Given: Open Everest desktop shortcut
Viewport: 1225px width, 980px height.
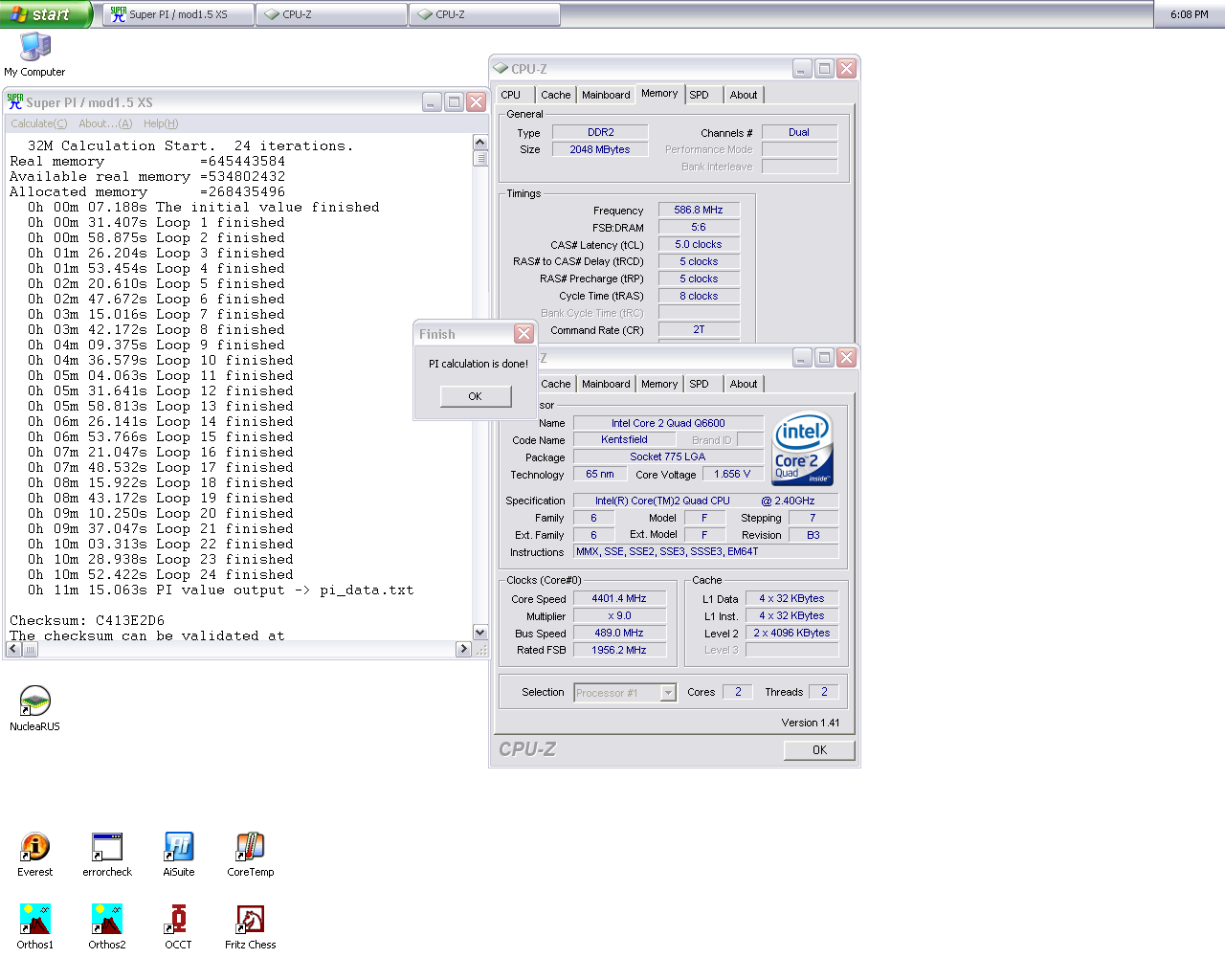Looking at the screenshot, I should coord(35,855).
